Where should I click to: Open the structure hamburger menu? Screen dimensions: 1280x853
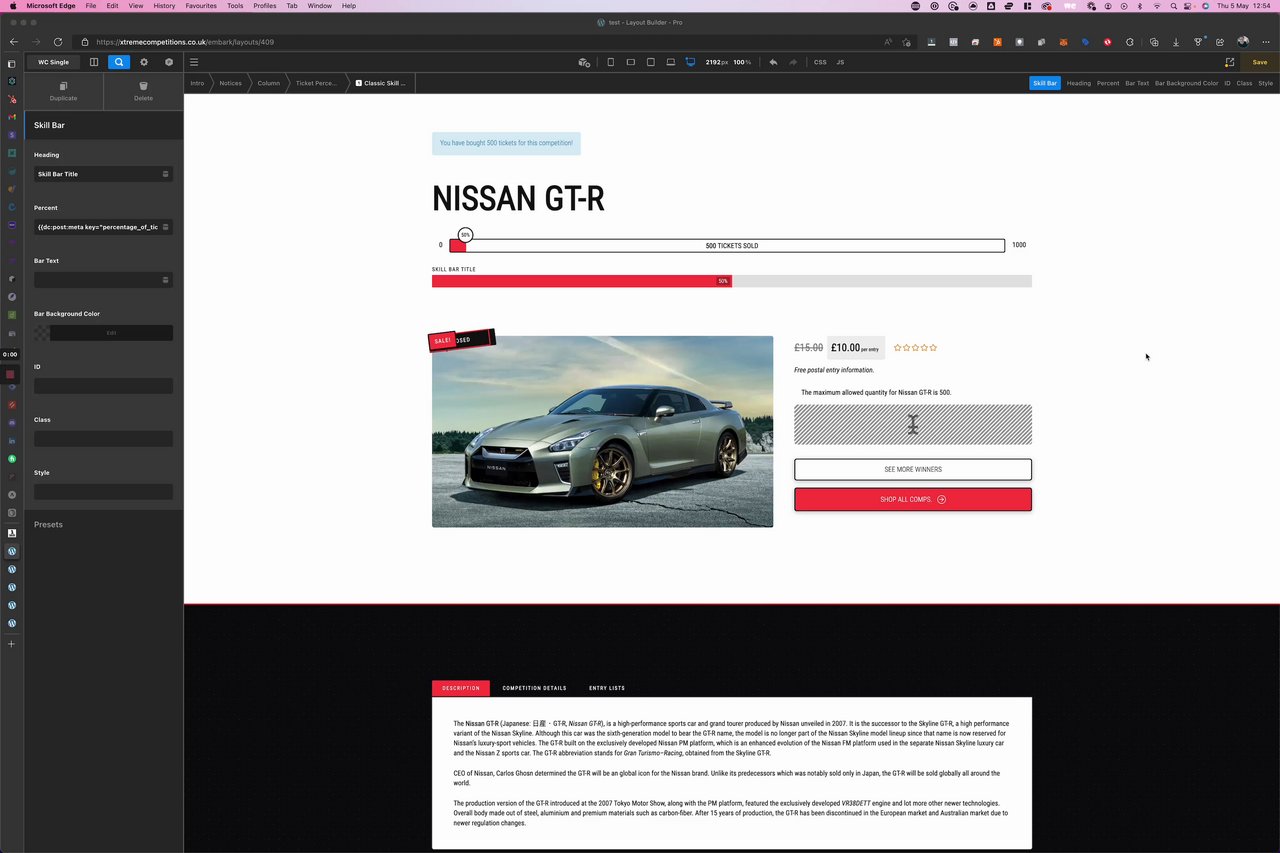(194, 62)
